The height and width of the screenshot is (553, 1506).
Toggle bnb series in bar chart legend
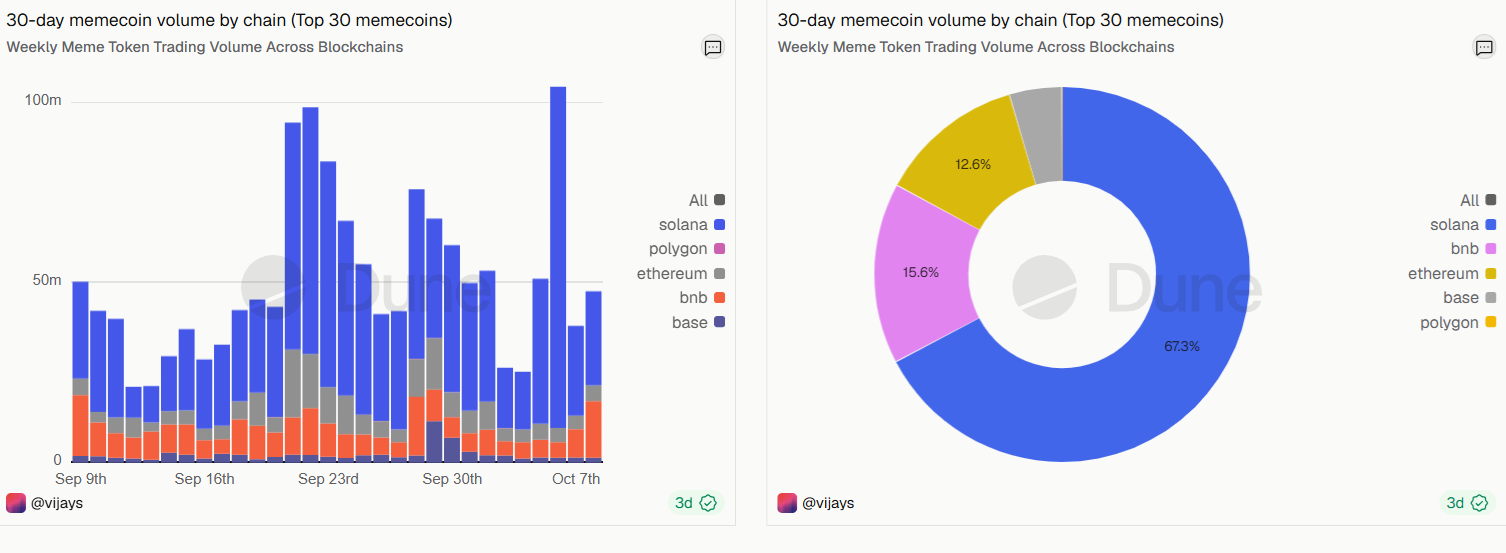click(704, 298)
